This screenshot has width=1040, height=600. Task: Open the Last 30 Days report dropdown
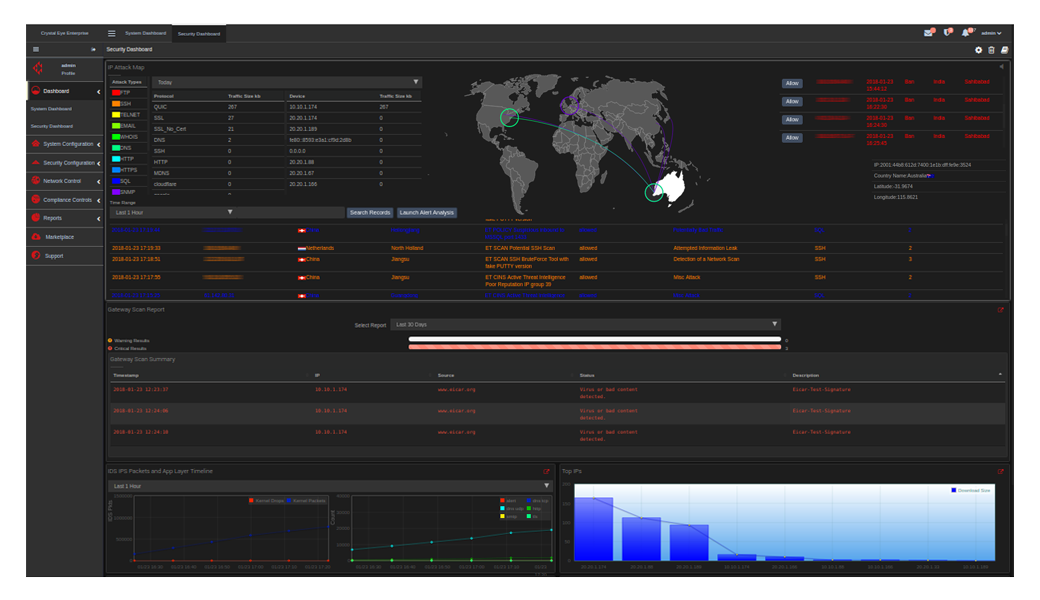pos(585,324)
